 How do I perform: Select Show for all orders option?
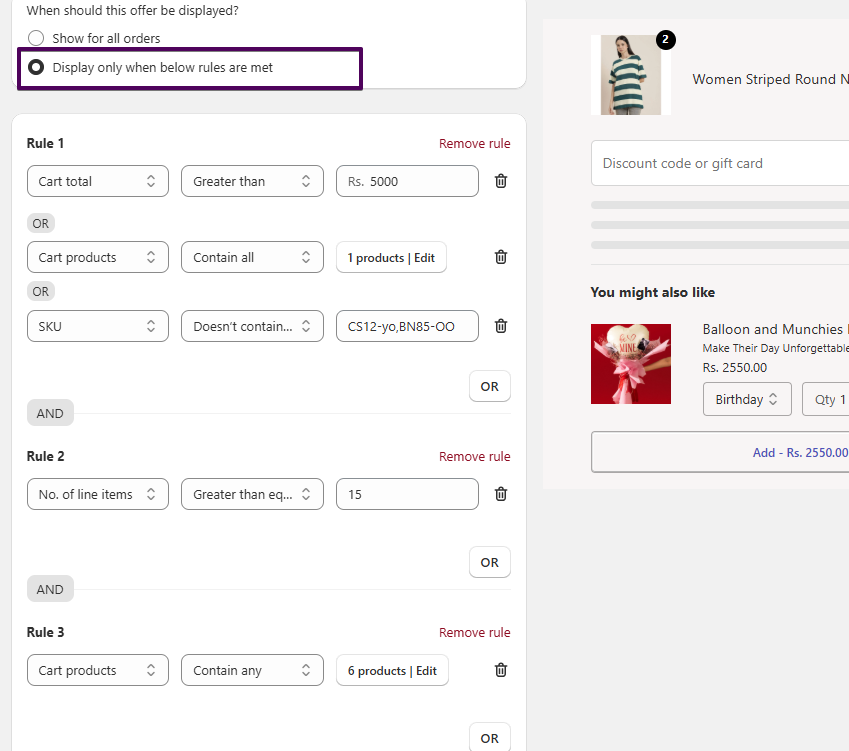point(37,38)
